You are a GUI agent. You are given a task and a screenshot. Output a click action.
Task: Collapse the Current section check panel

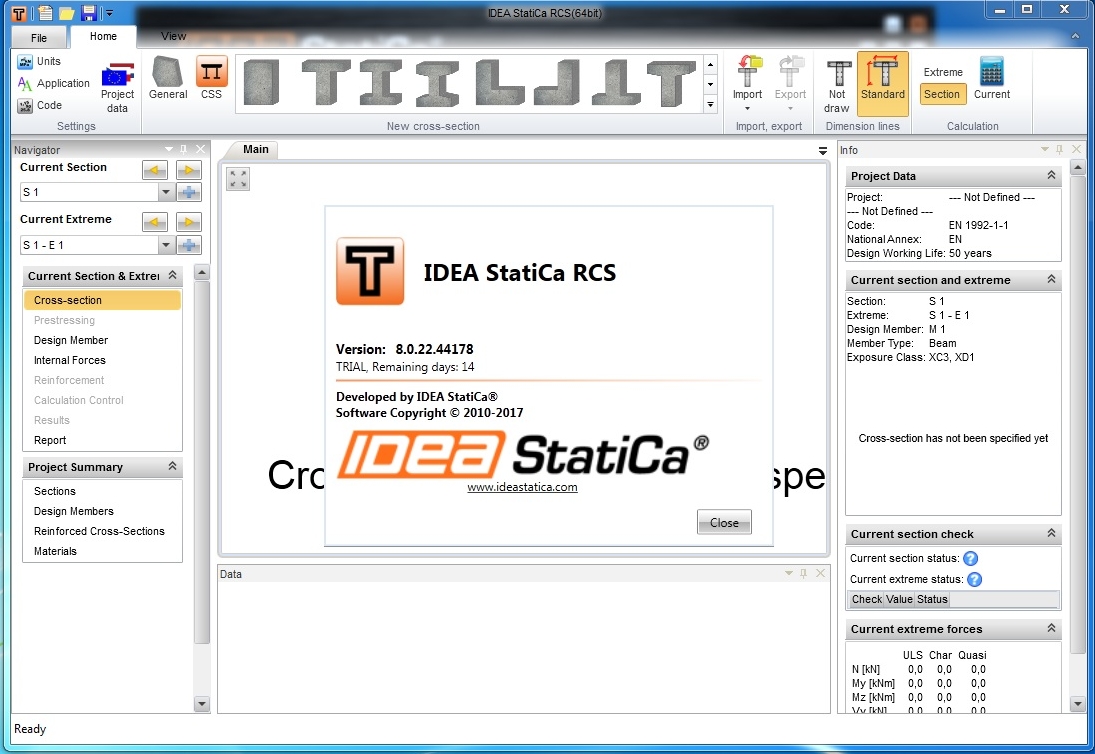click(x=1051, y=533)
